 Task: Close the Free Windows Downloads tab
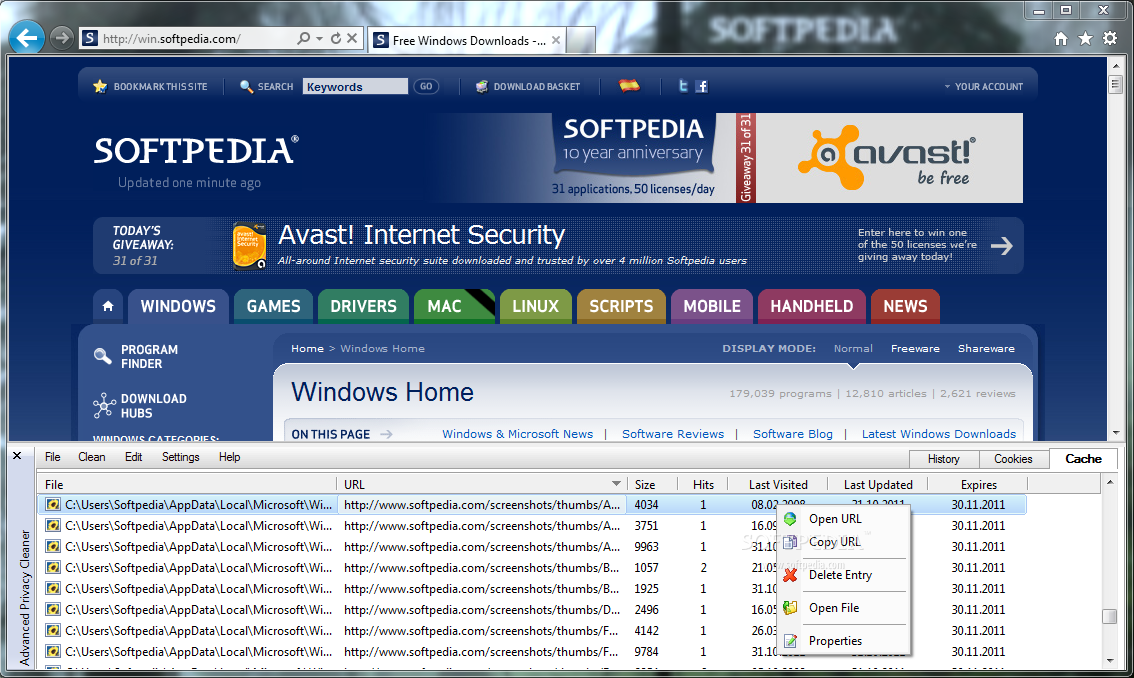click(x=555, y=41)
